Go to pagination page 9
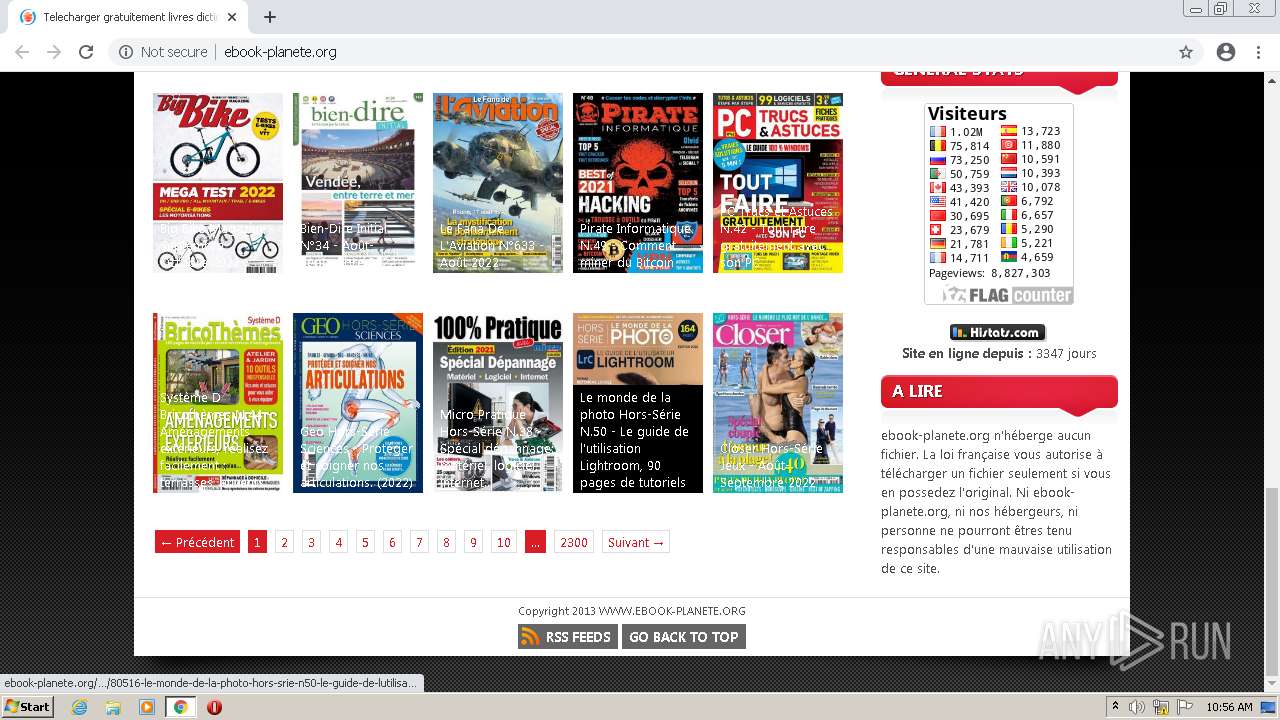The width and height of the screenshot is (1280, 720). click(473, 542)
